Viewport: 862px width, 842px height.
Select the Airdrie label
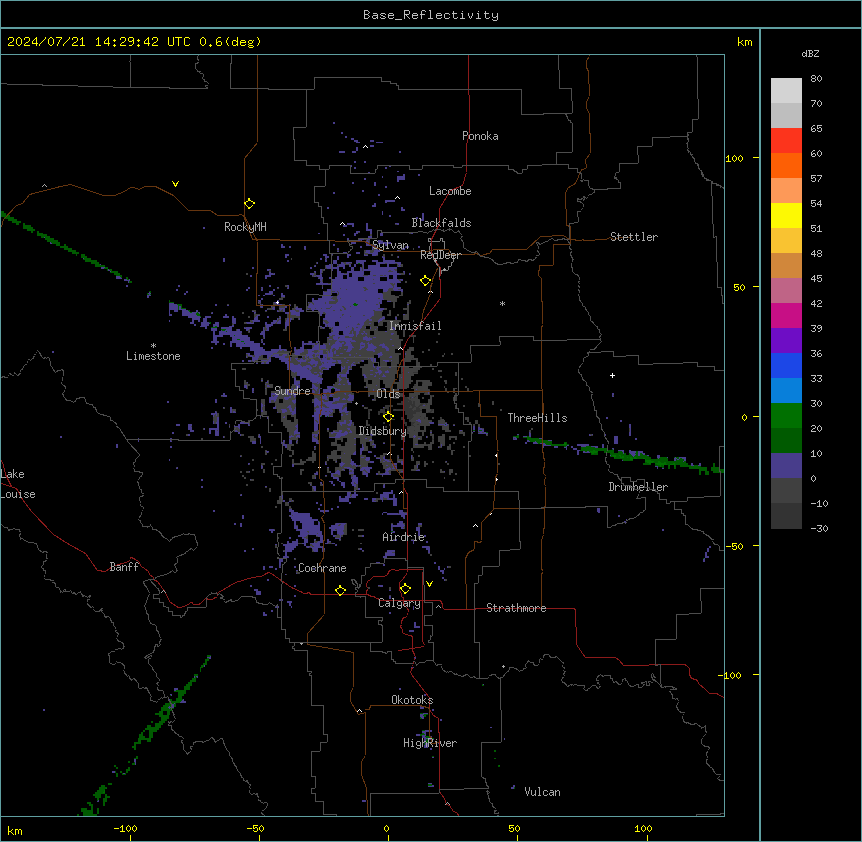pyautogui.click(x=404, y=537)
